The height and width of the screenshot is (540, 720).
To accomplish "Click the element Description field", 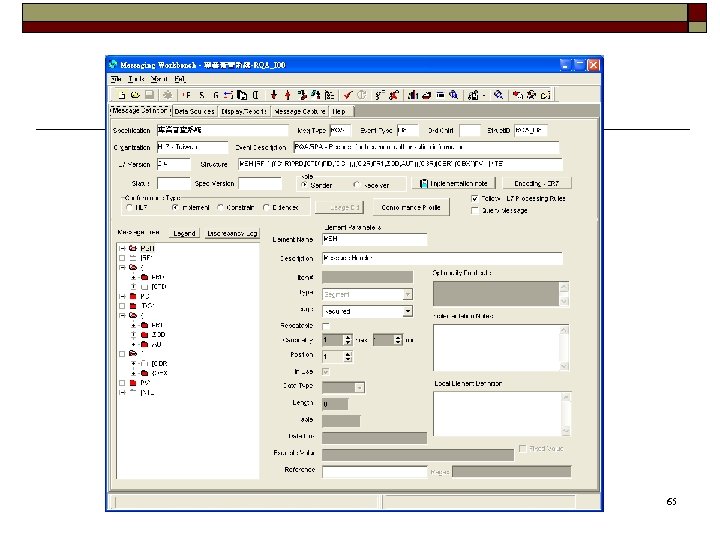I will pyautogui.click(x=442, y=258).
